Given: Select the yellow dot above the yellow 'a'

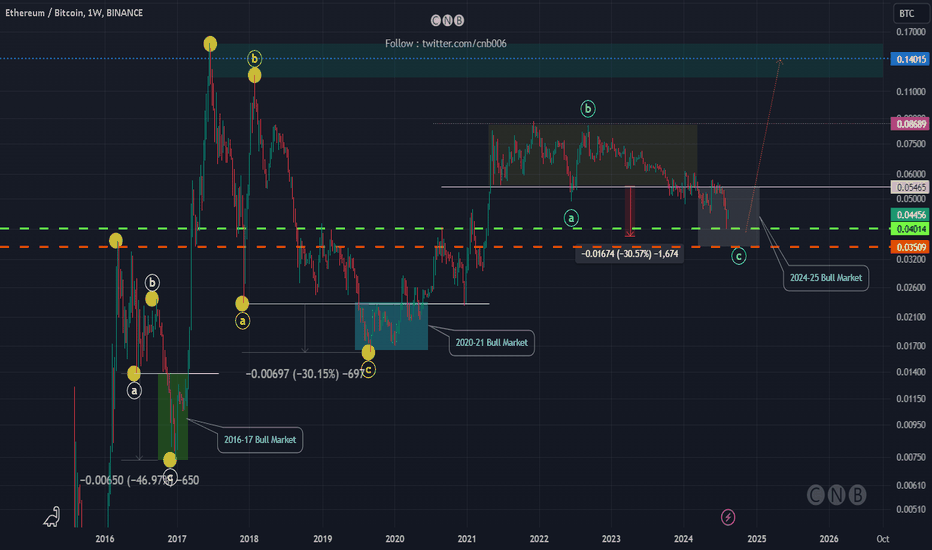Looking at the screenshot, I should point(242,304).
